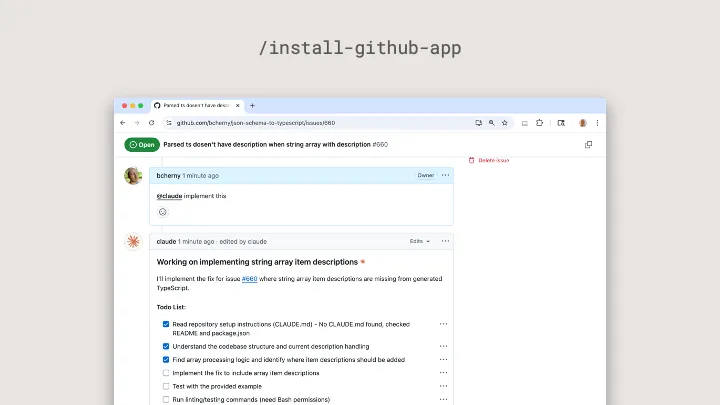This screenshot has width=720, height=405.
Task: Click the address bar URL
Action: 256,123
